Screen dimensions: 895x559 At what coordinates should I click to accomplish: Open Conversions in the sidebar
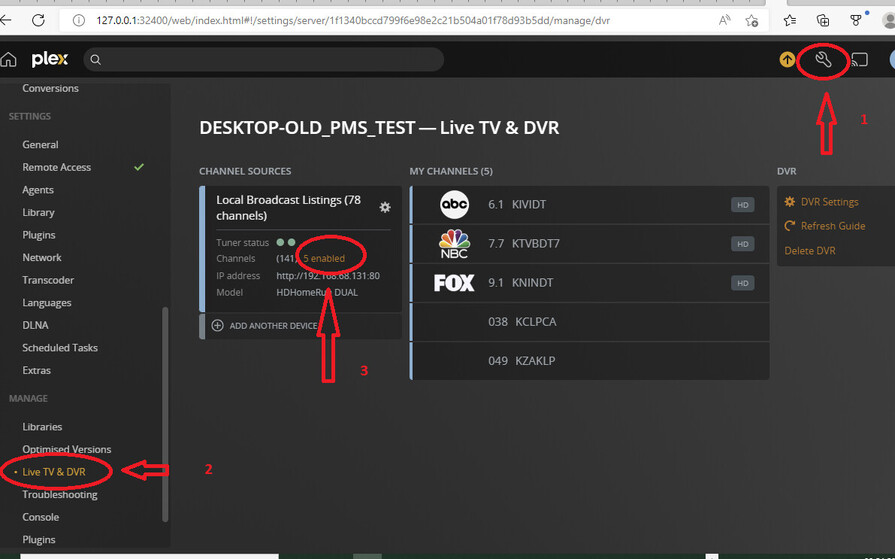pyautogui.click(x=50, y=89)
